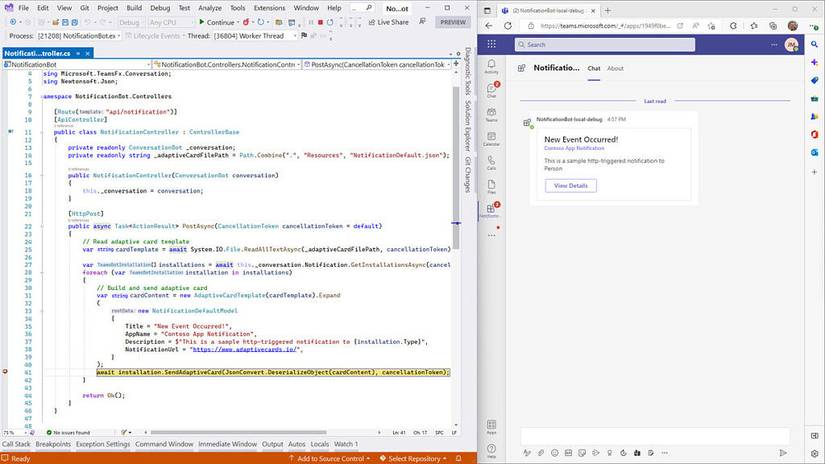Open the Apps store icon in Teams sidebar
The width and height of the screenshot is (825, 464).
click(491, 426)
